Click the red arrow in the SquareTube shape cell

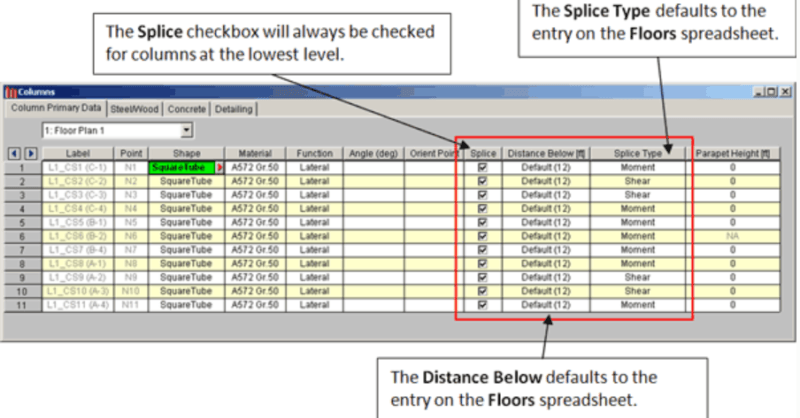[220, 168]
